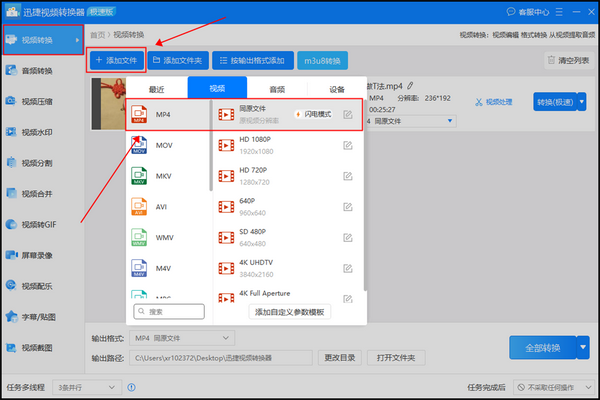Toggle 闪电模式 on the 同原文件 preset

(314, 115)
